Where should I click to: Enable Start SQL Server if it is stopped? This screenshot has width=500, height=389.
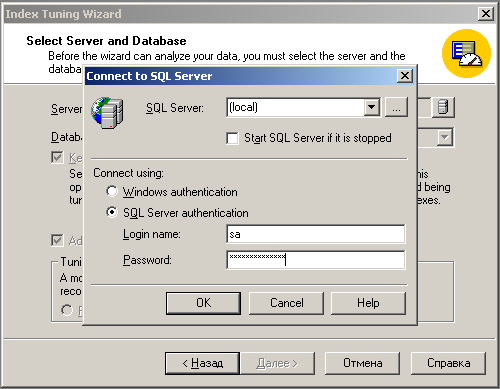[x=232, y=138]
